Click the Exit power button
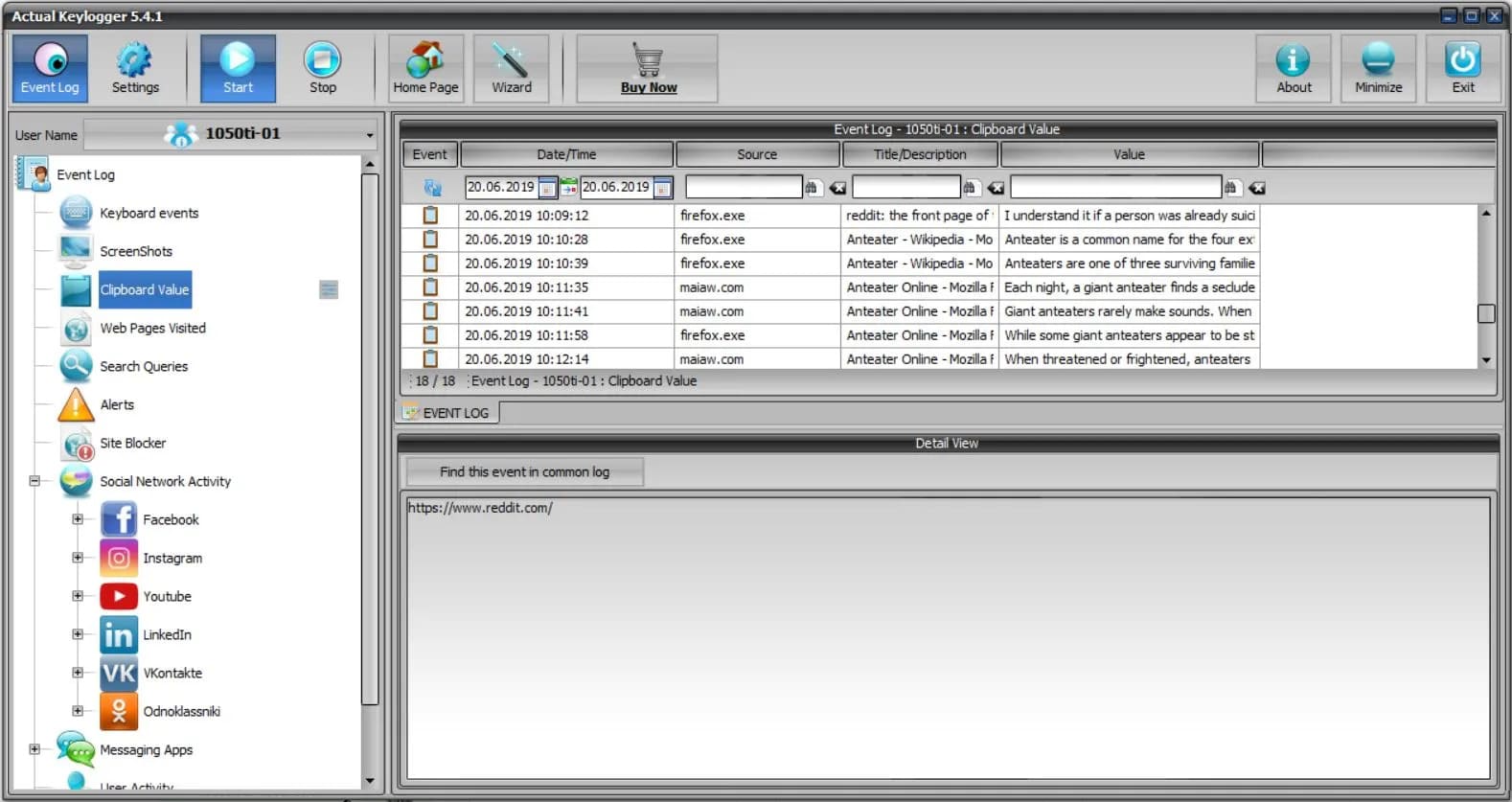This screenshot has height=802, width=1512. [x=1463, y=69]
